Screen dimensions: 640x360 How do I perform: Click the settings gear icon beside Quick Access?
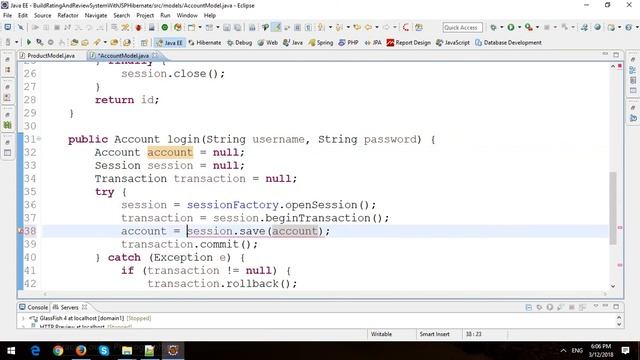[493, 27]
